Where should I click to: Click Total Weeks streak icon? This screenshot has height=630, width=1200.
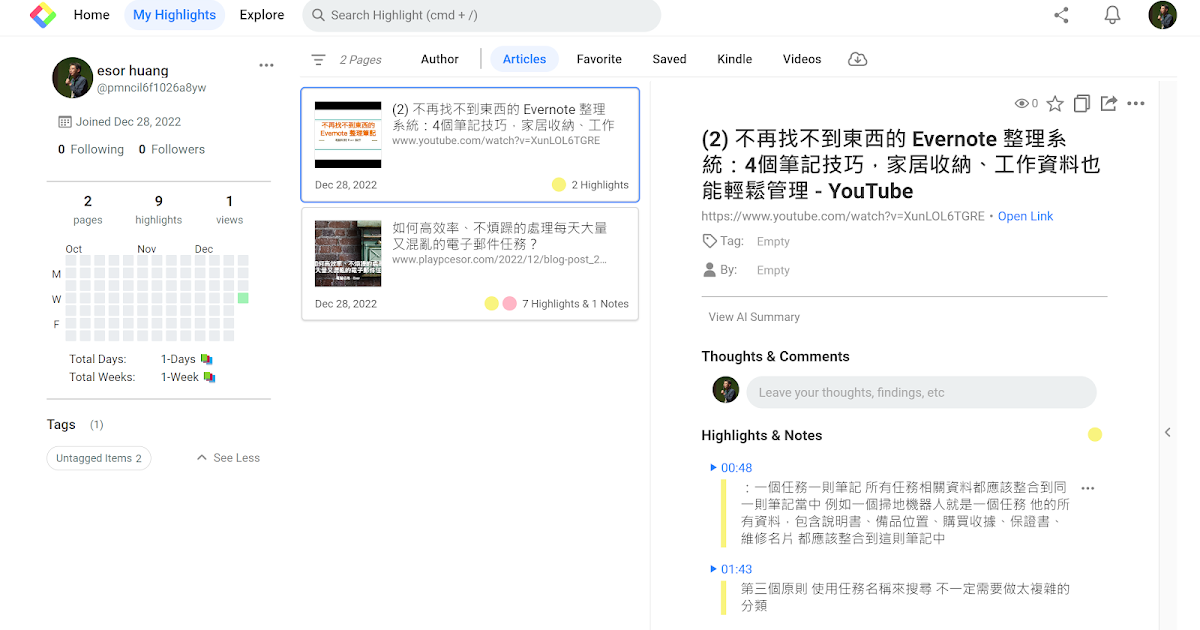210,377
